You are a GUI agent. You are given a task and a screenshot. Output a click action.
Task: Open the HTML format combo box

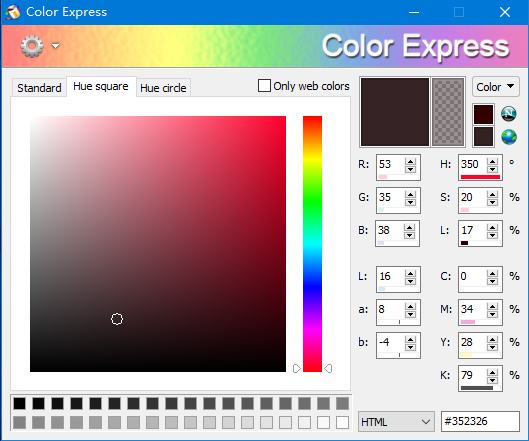pyautogui.click(x=396, y=421)
